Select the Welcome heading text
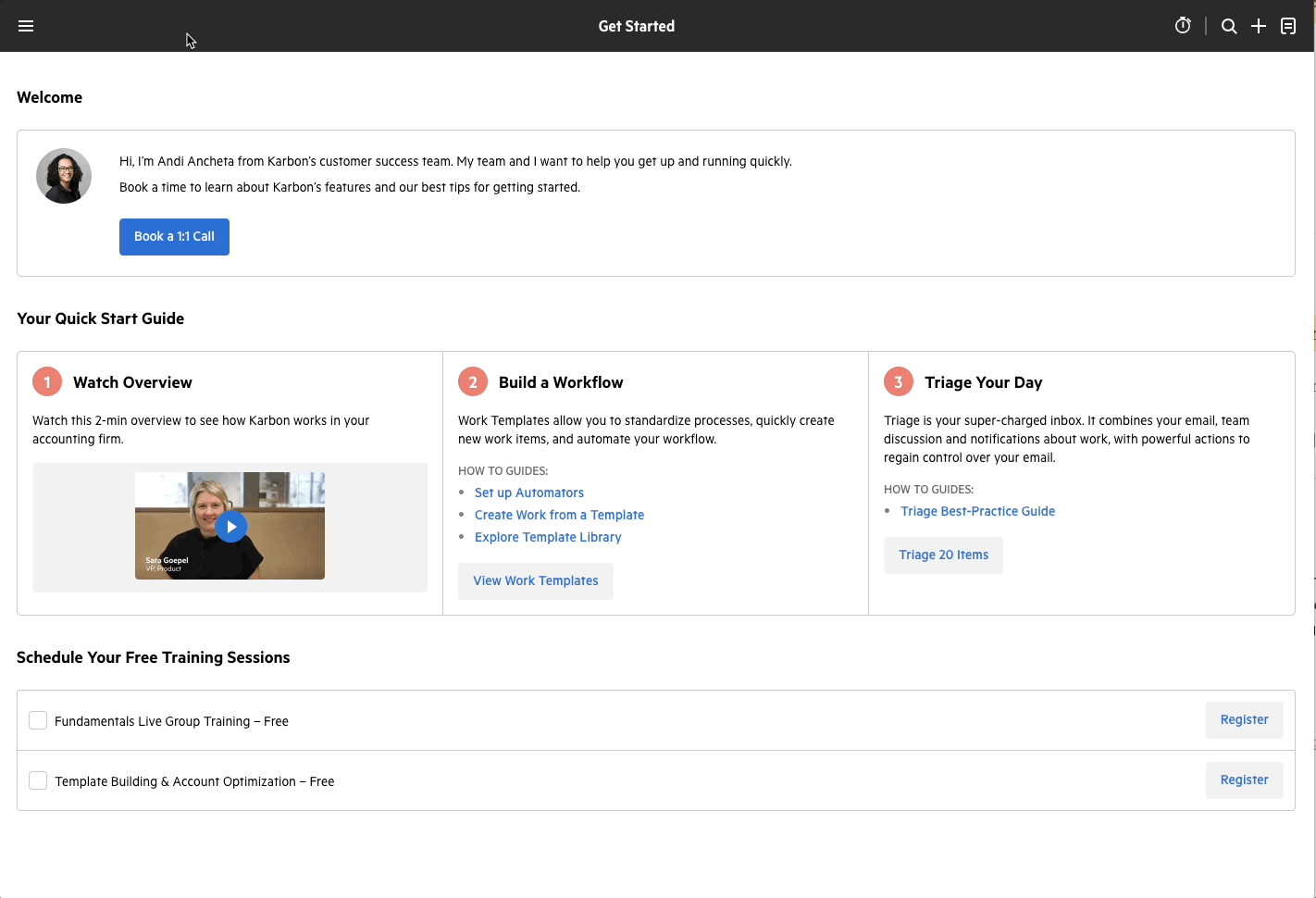This screenshot has height=898, width=1316. coord(50,97)
